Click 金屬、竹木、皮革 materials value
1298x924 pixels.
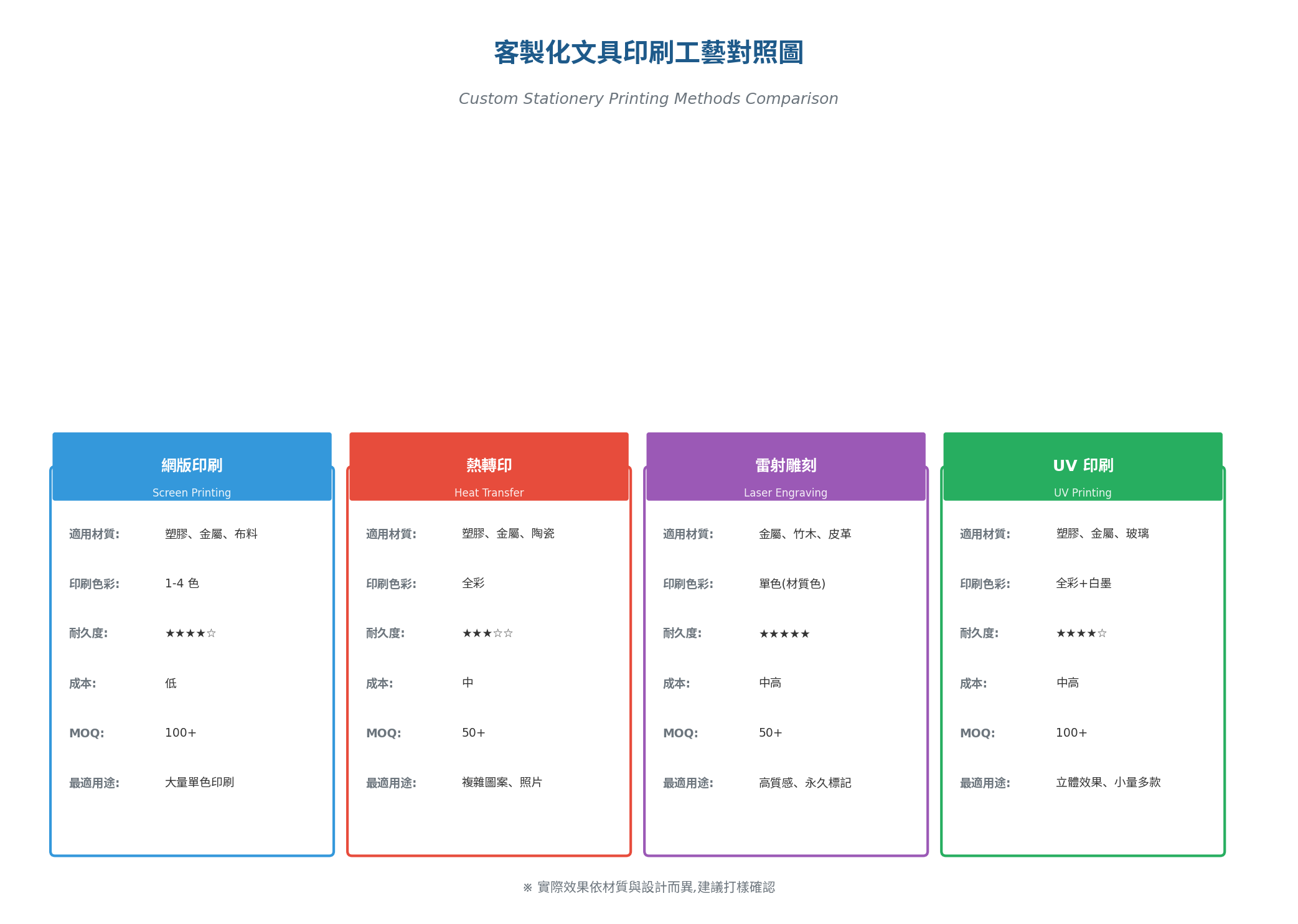pos(805,534)
